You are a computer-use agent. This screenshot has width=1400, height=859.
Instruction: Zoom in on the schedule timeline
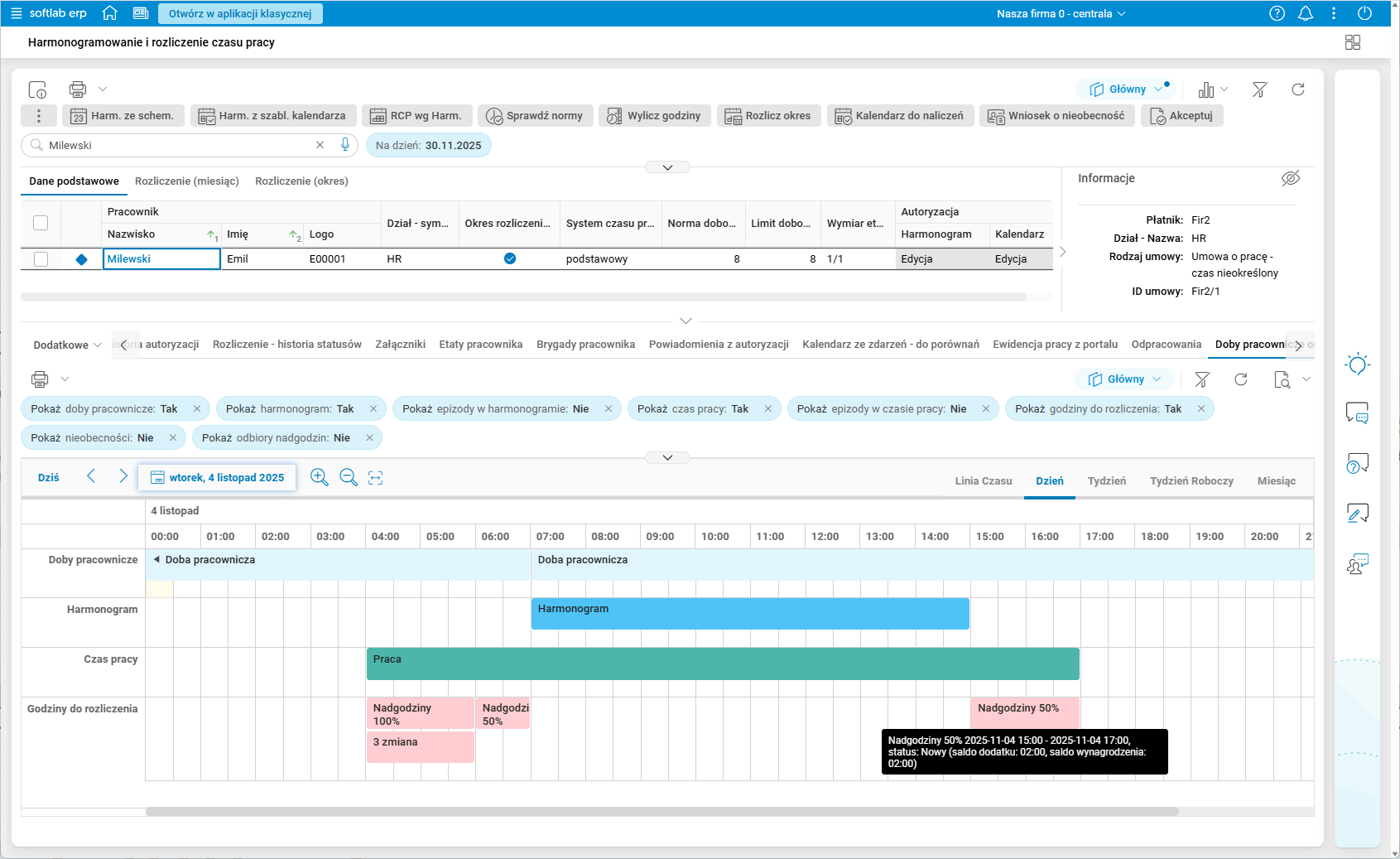coord(319,477)
